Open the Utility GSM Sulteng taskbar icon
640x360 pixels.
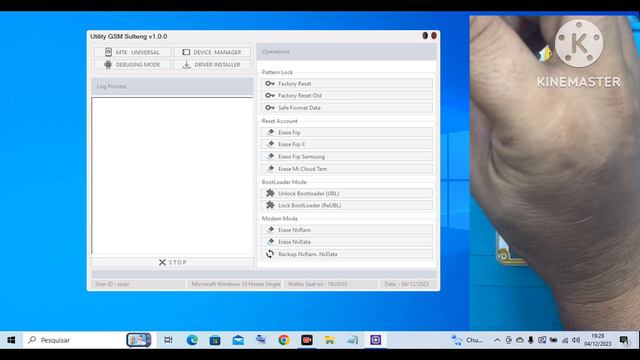376,340
